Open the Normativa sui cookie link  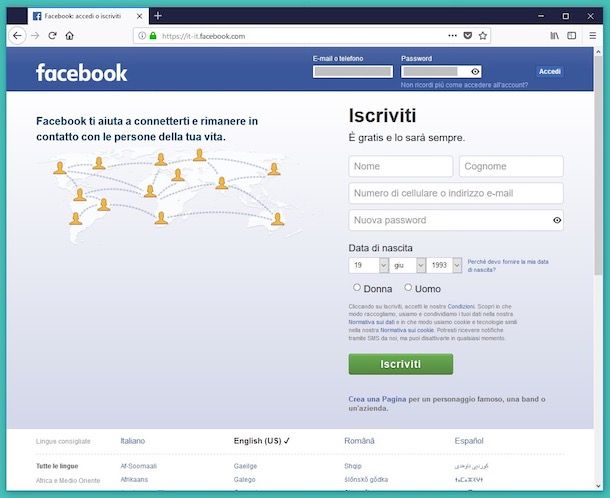(407, 330)
